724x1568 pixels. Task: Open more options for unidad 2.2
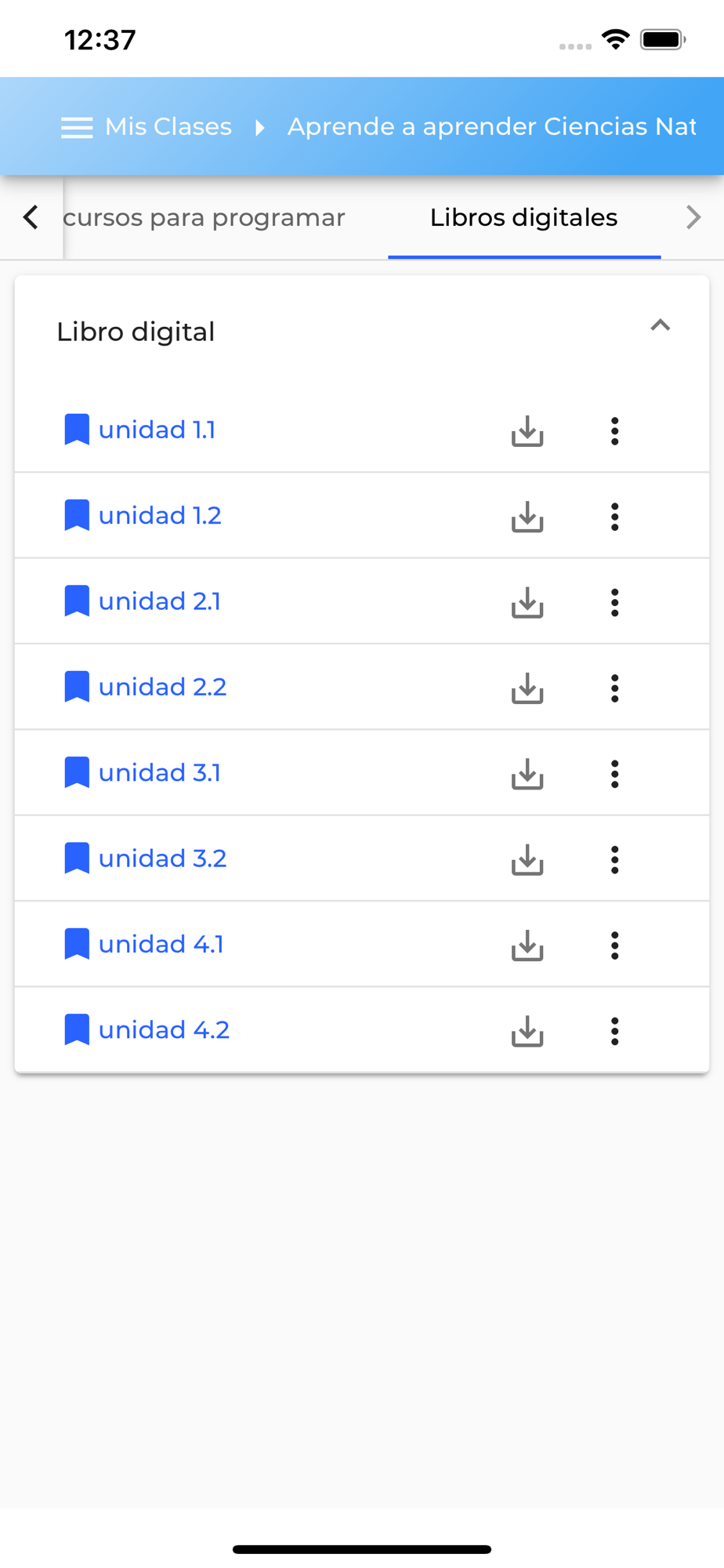pos(615,688)
